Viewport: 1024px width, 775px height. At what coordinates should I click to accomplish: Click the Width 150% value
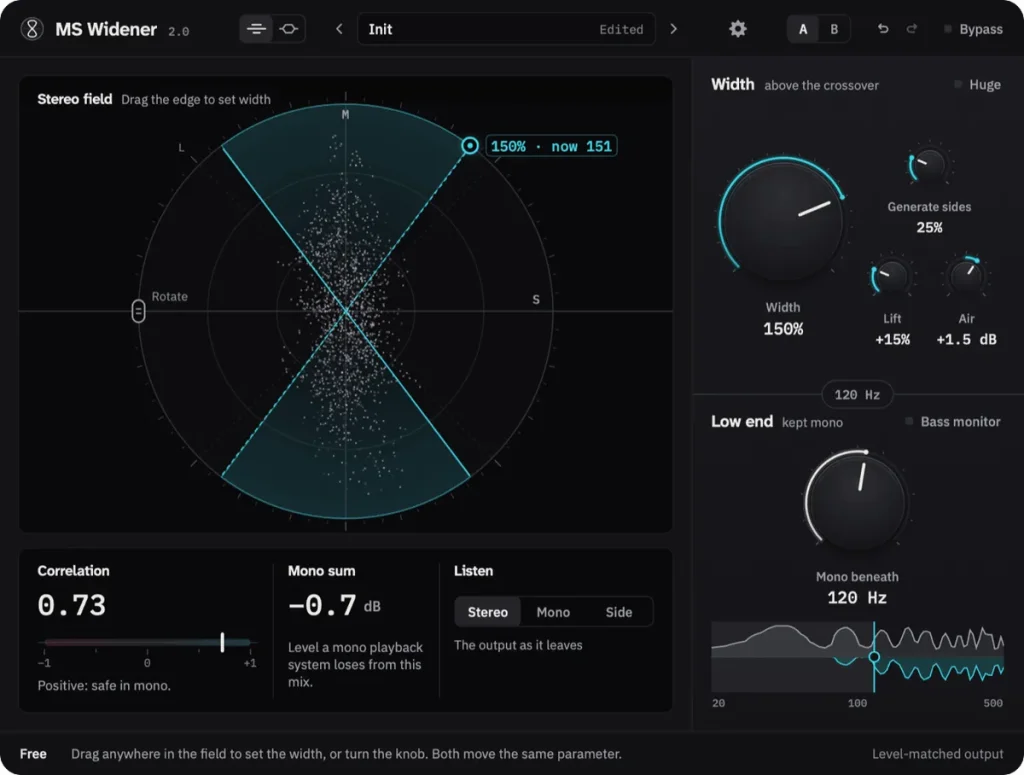coord(783,329)
